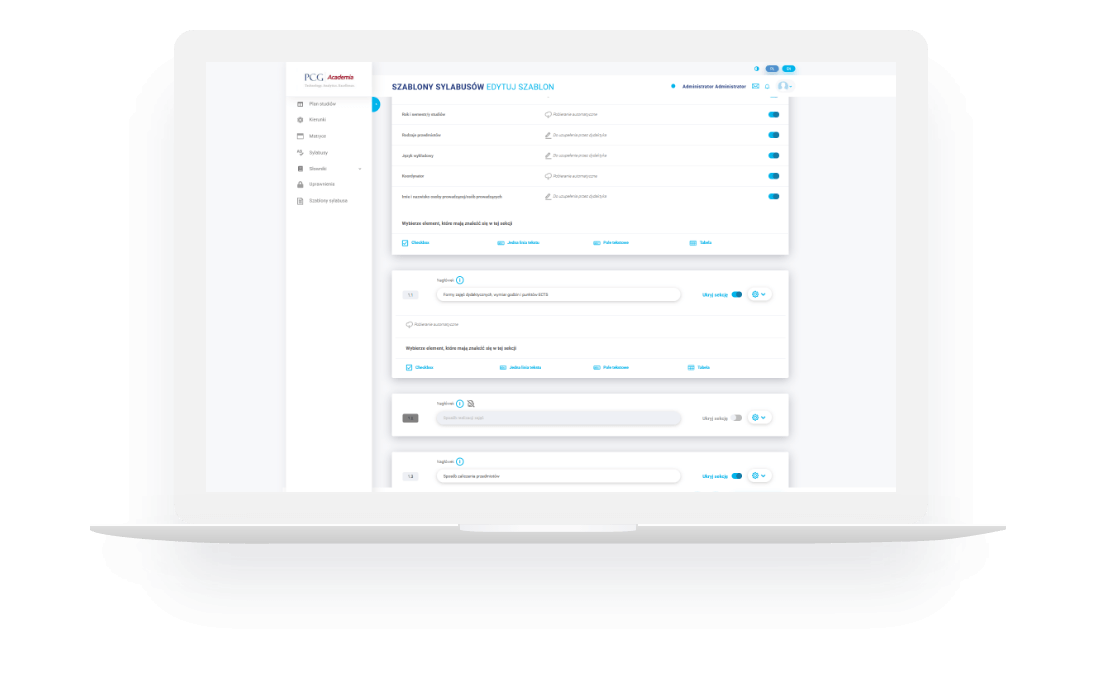The height and width of the screenshot is (674, 1096).
Task: Click header input field of section 1.1
Action: point(558,295)
